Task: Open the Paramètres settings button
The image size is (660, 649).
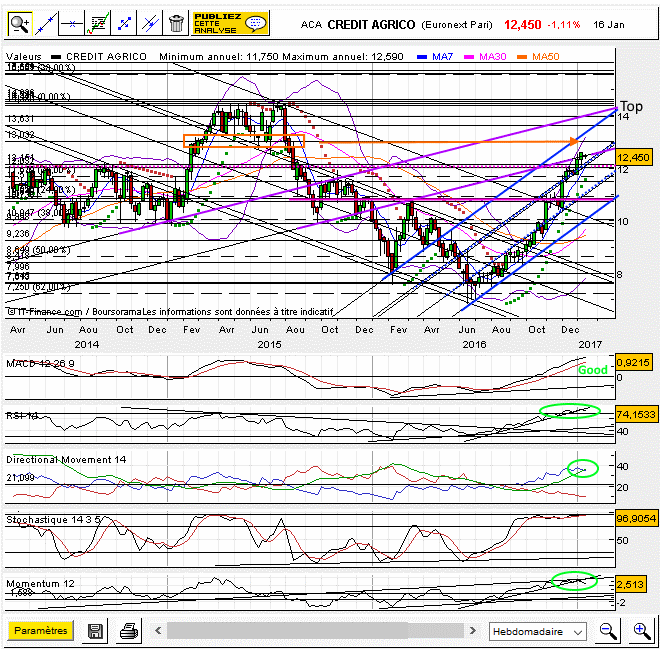Action: tap(40, 630)
